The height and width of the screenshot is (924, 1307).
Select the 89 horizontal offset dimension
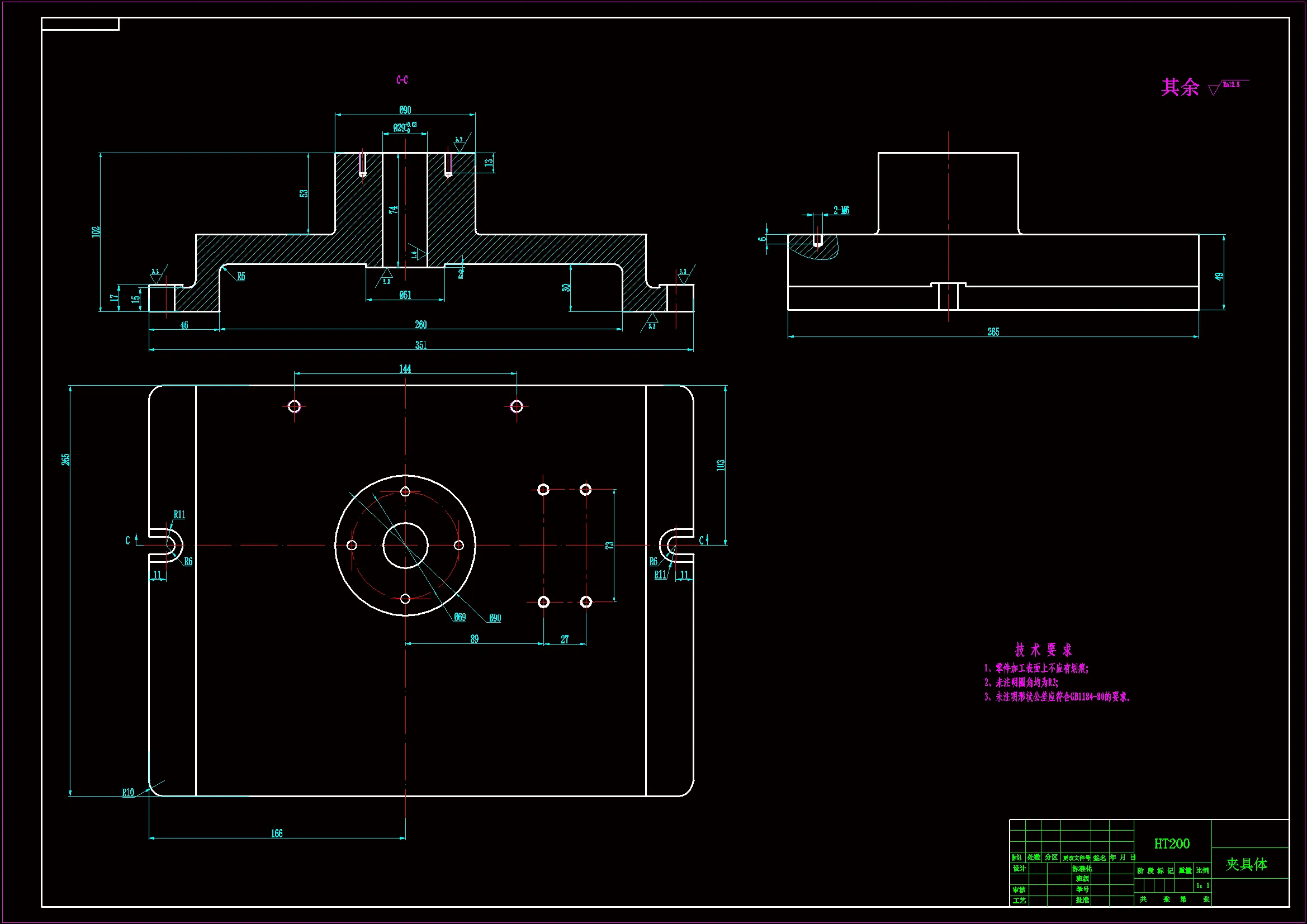pos(474,639)
